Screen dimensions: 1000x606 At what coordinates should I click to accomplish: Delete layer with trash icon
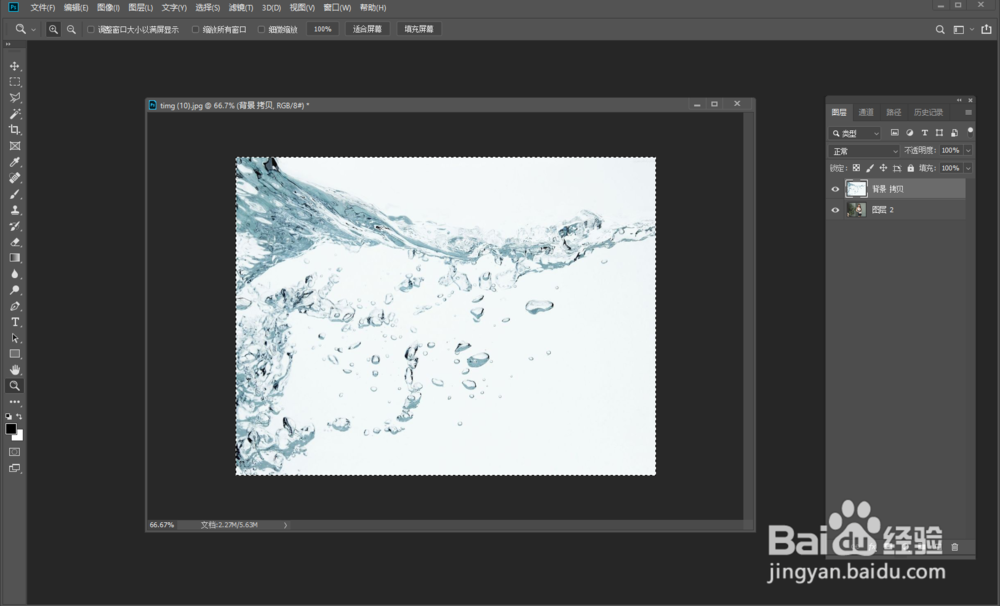tap(955, 547)
